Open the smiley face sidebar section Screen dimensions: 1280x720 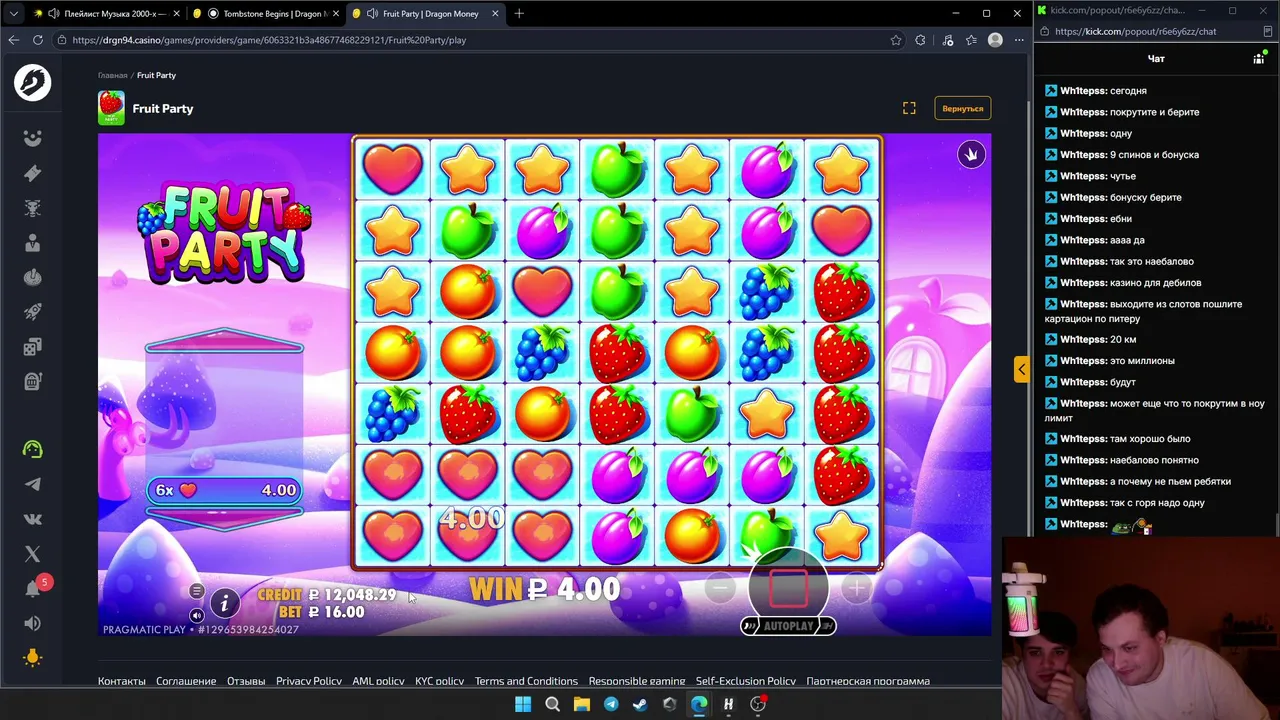(32, 139)
